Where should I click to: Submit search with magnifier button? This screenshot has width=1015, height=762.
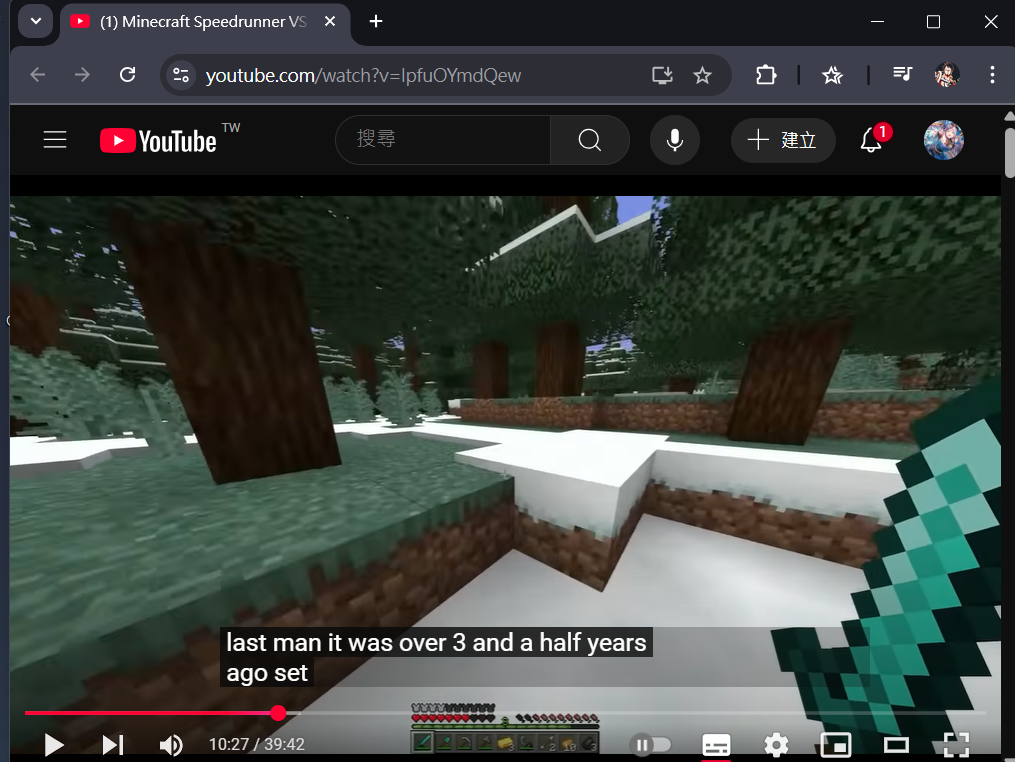click(590, 140)
